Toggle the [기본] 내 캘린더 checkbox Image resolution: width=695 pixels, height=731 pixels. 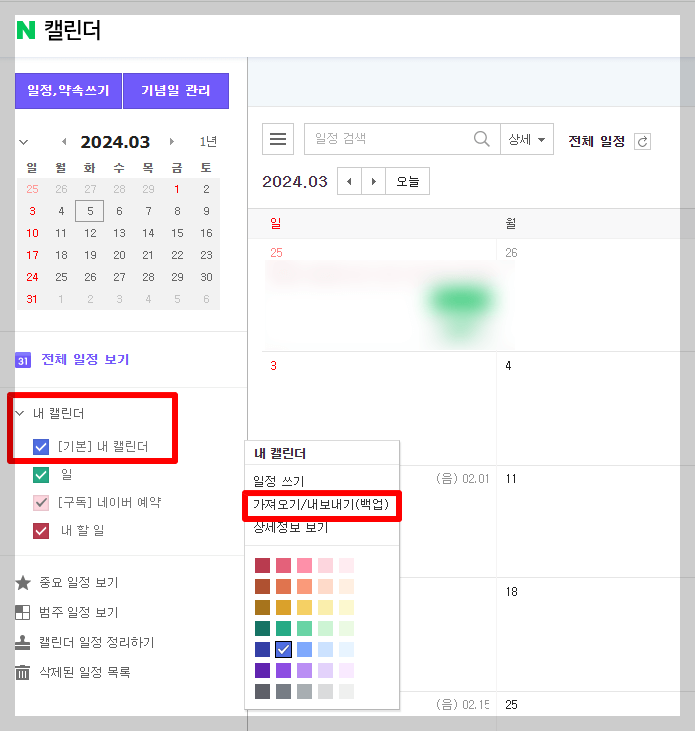click(41, 447)
